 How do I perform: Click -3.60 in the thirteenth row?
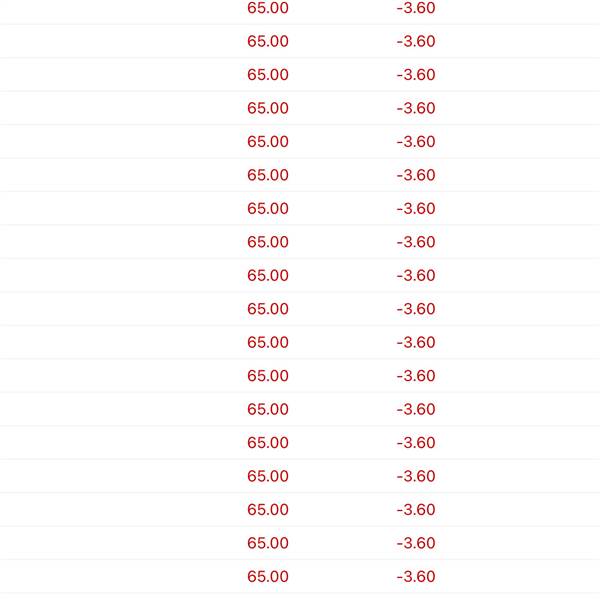416,410
